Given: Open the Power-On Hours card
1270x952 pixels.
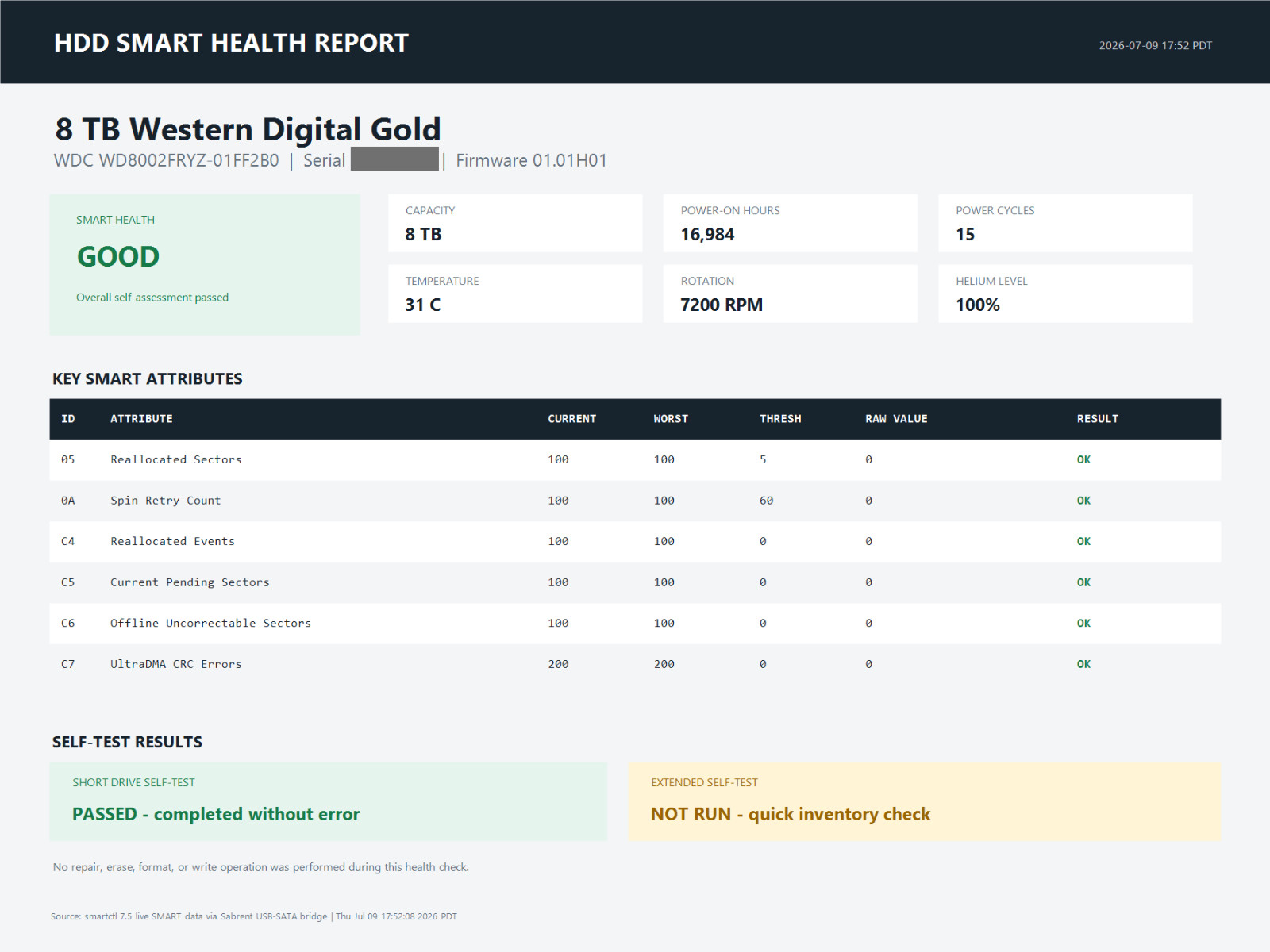Looking at the screenshot, I should click(x=790, y=223).
